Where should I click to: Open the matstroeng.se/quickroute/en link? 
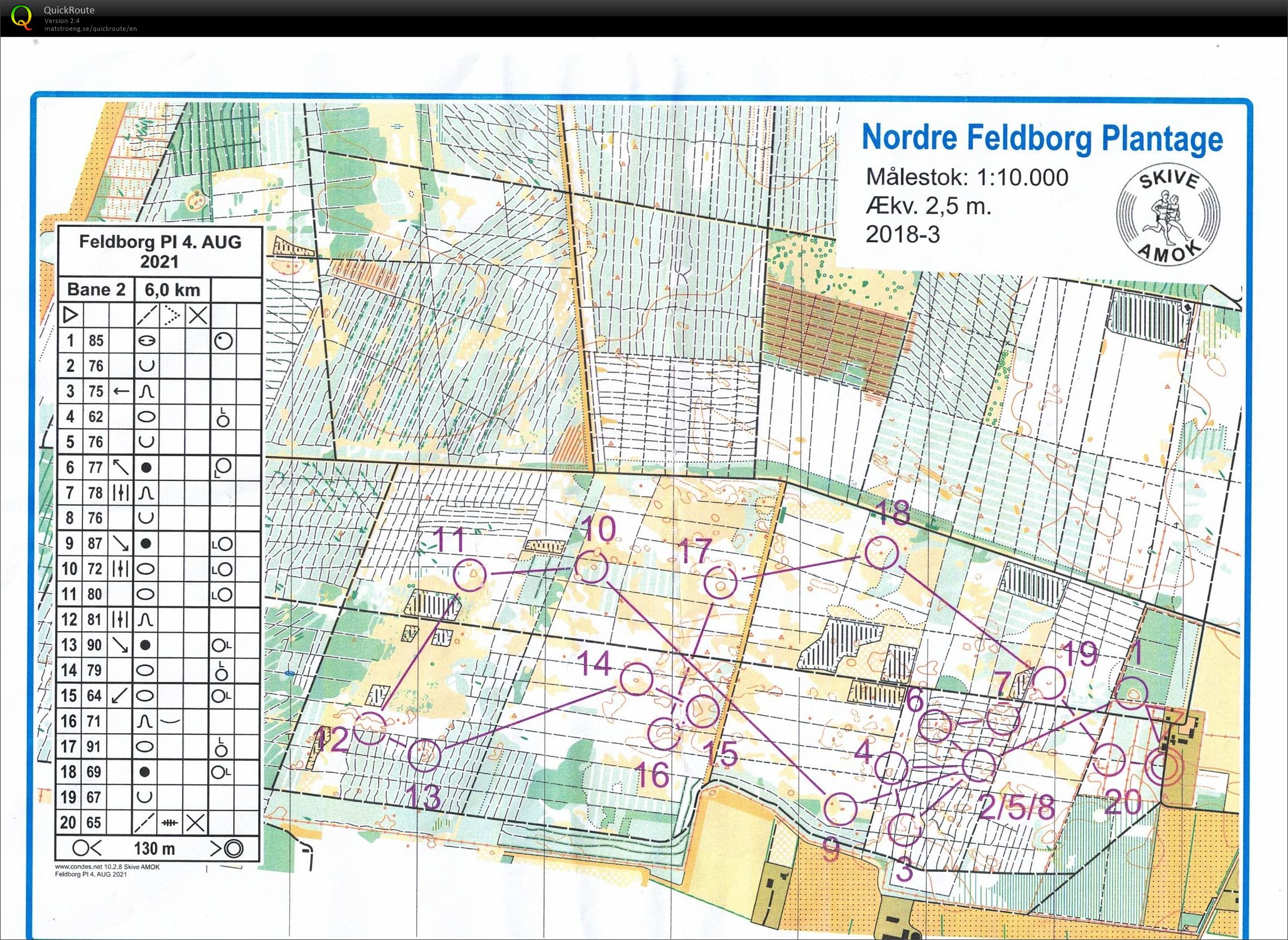90,29
